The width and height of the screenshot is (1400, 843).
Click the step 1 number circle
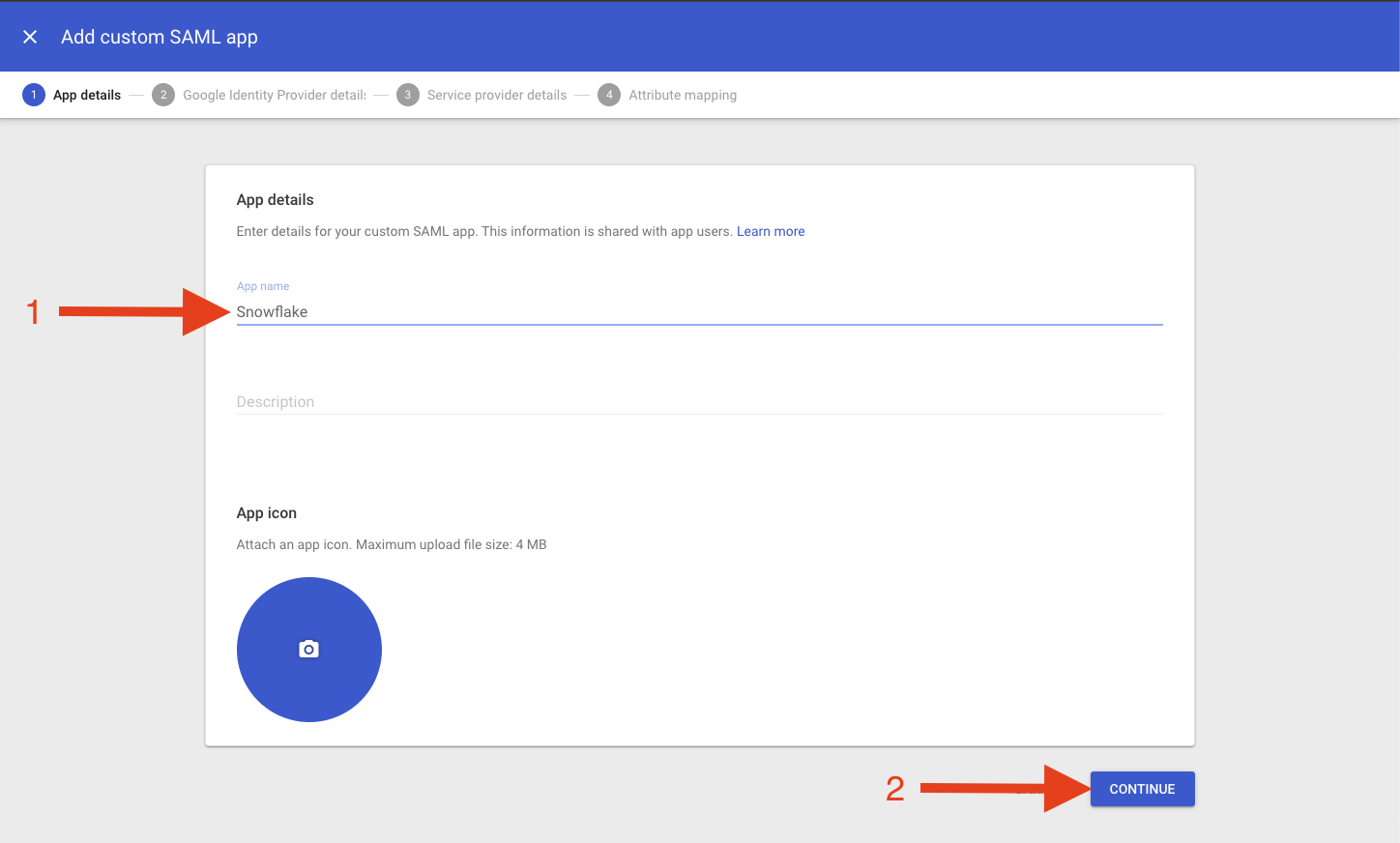(x=34, y=95)
